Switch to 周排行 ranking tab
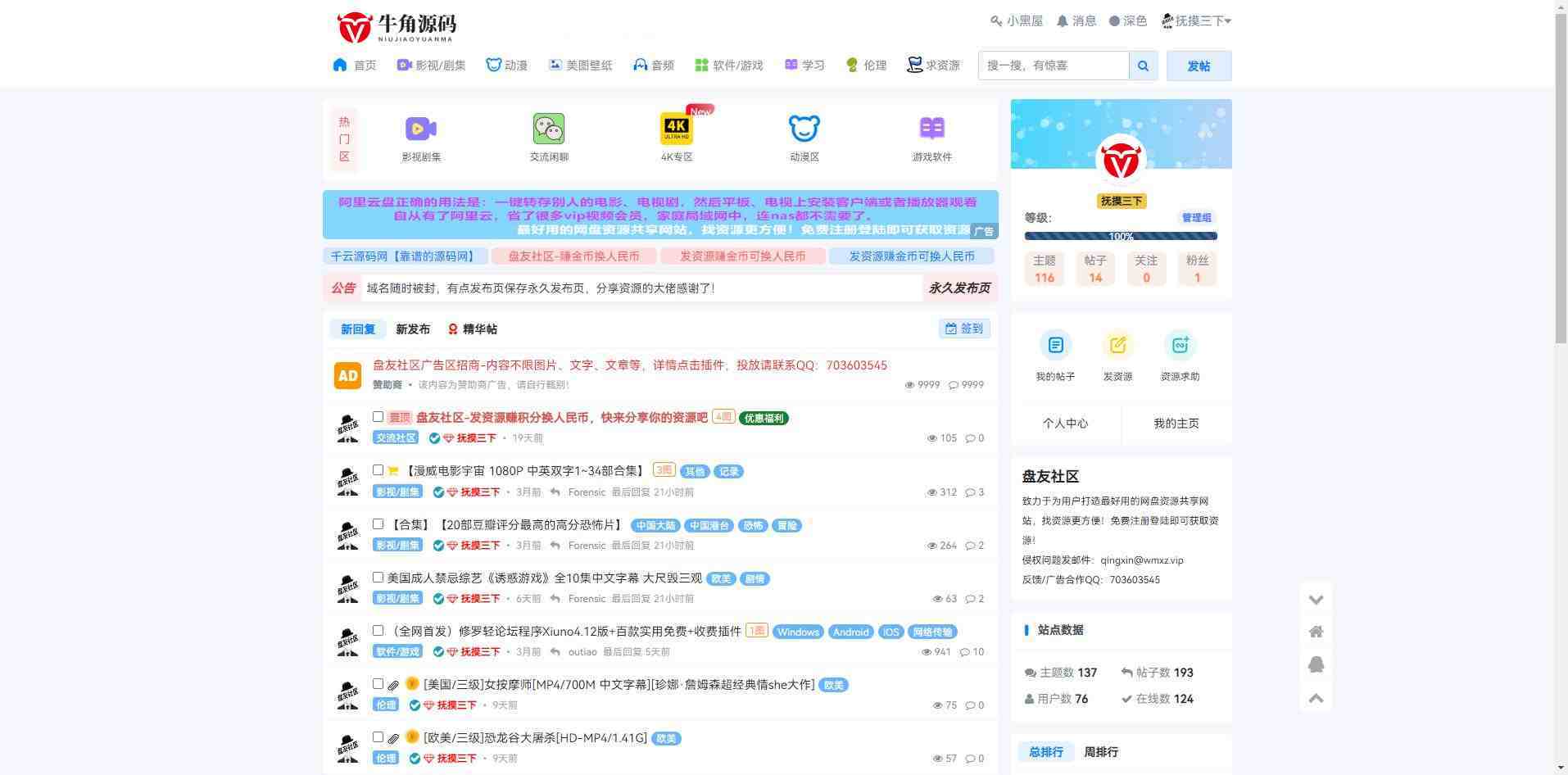 (x=1101, y=752)
